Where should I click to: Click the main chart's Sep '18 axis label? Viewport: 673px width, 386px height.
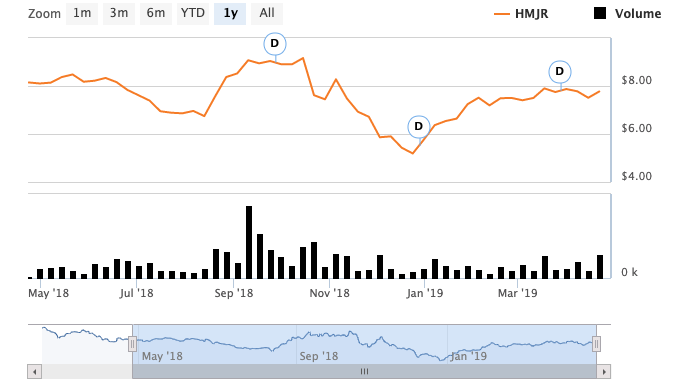point(234,293)
